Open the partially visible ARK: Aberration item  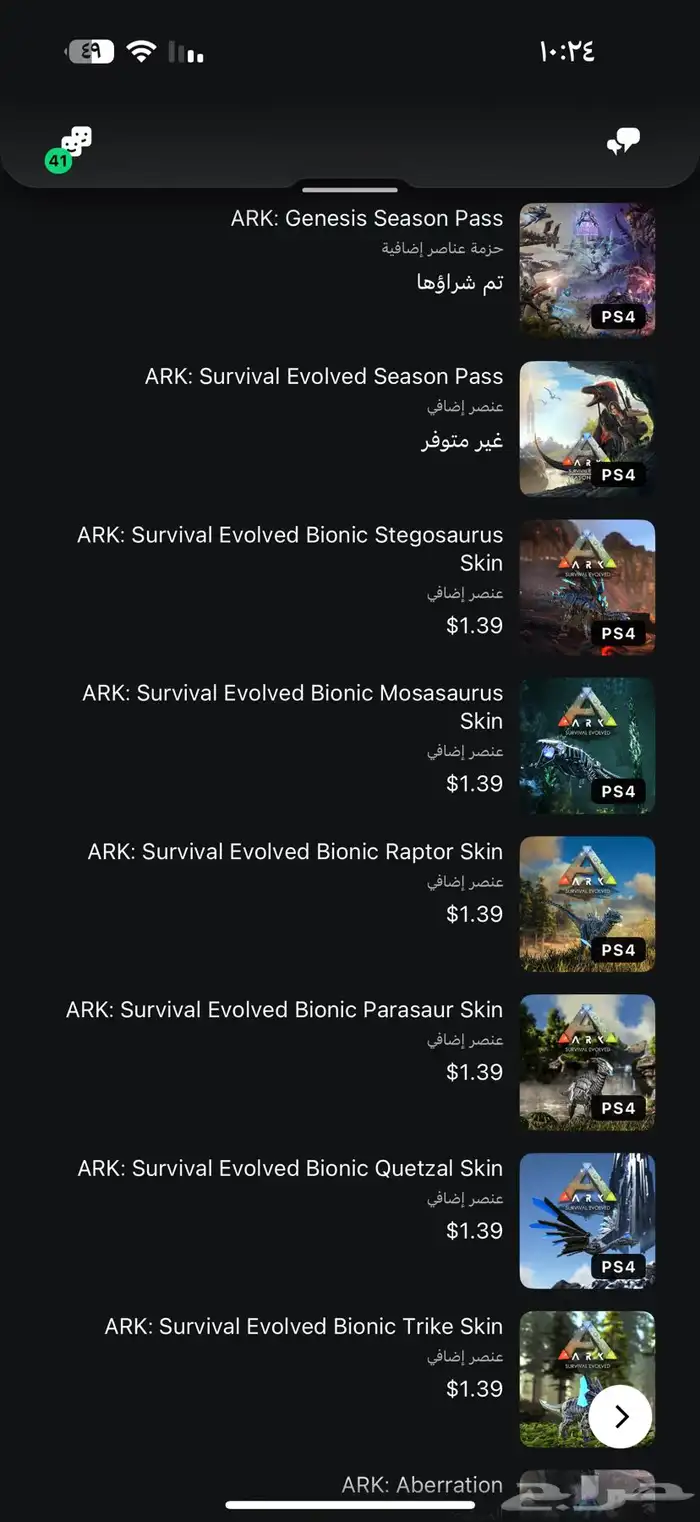click(x=422, y=1485)
